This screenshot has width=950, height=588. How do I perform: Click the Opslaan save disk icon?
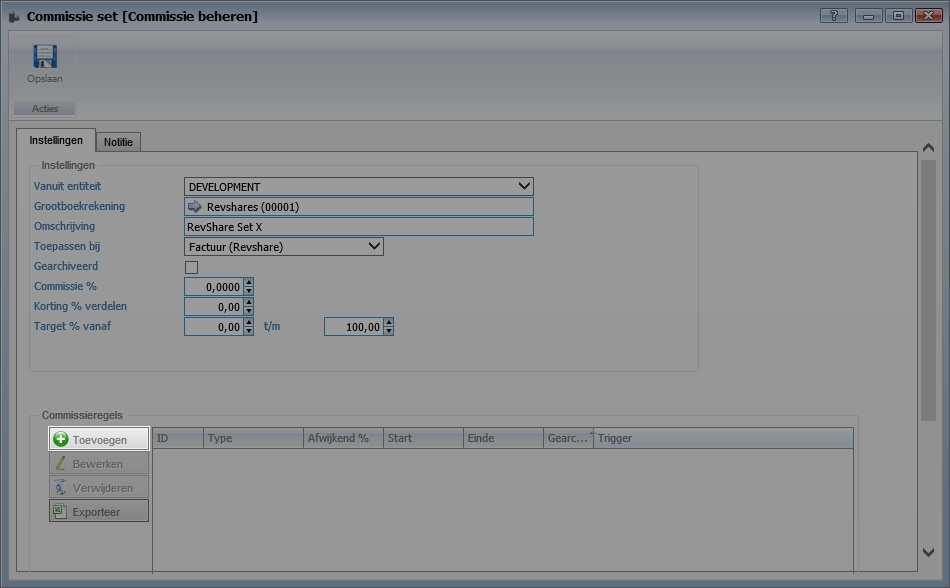coord(44,57)
